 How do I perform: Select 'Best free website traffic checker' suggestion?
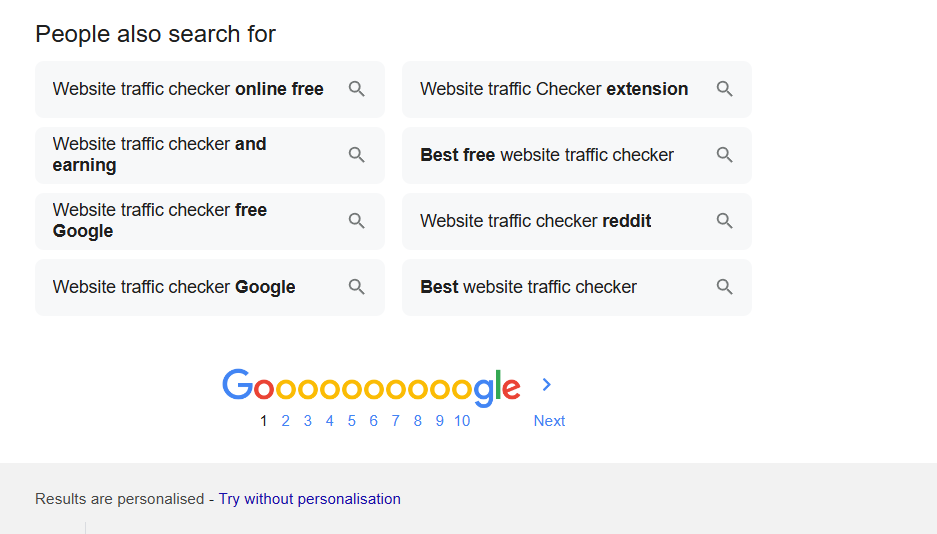tap(547, 155)
